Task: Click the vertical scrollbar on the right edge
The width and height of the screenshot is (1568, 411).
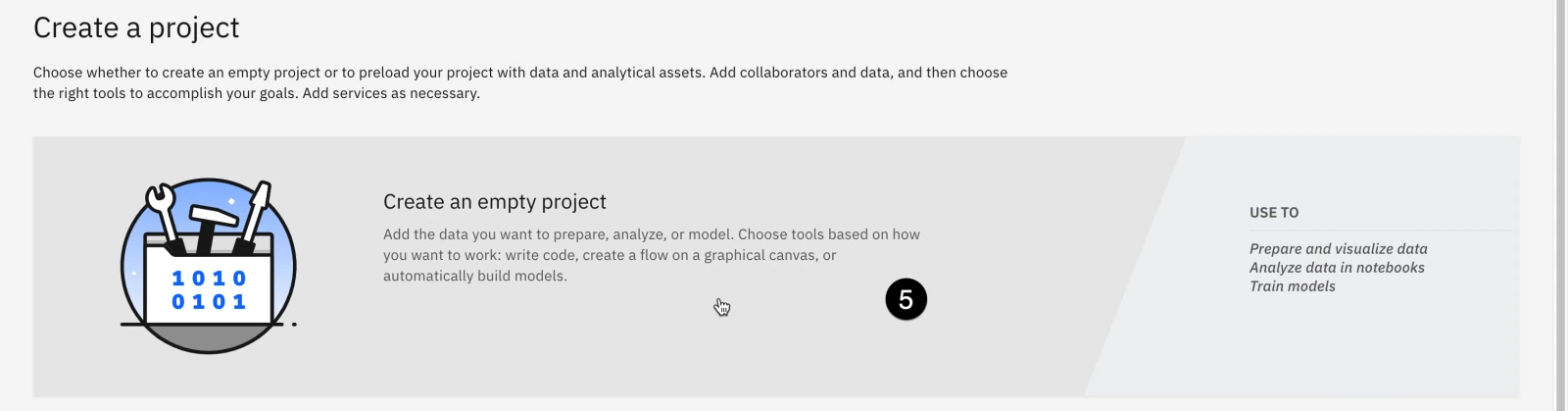Action: [1561, 205]
